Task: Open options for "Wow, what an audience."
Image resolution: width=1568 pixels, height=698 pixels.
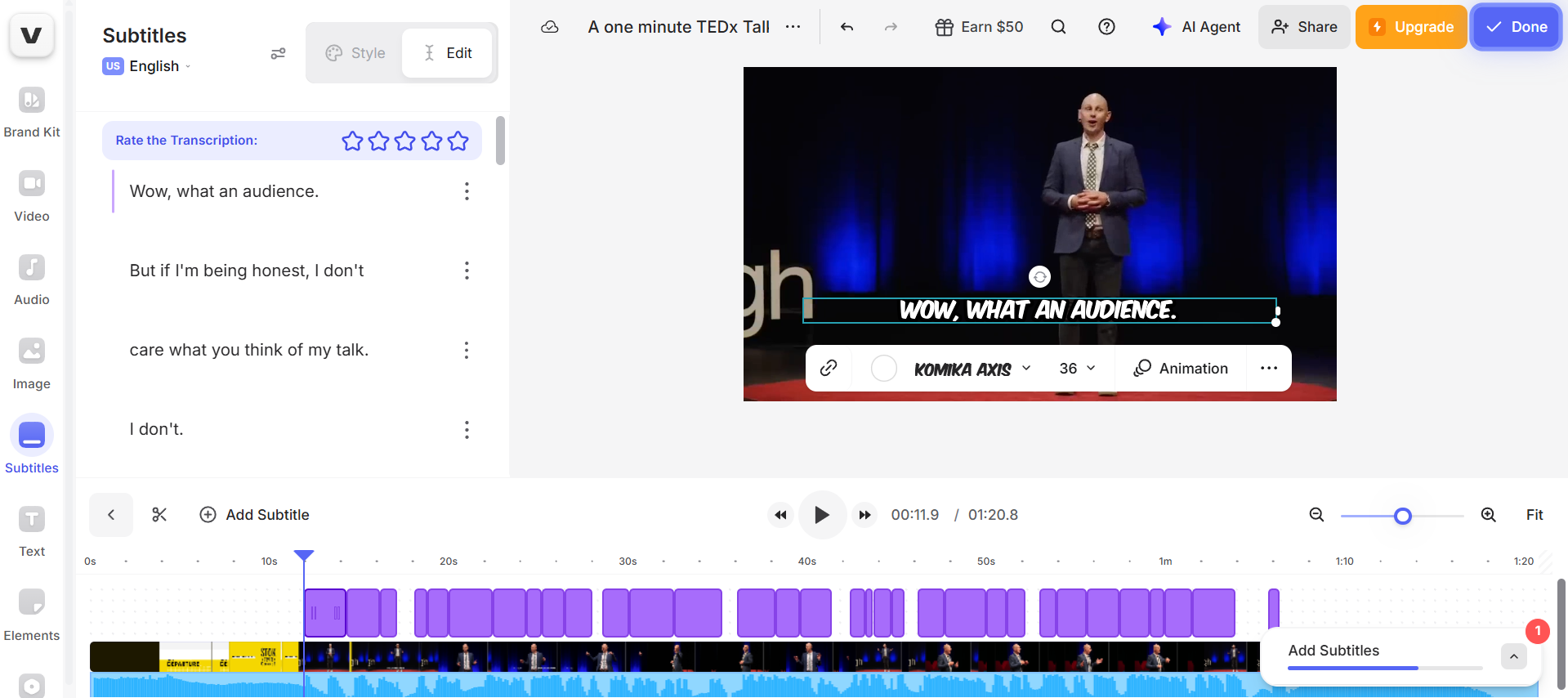Action: click(467, 191)
